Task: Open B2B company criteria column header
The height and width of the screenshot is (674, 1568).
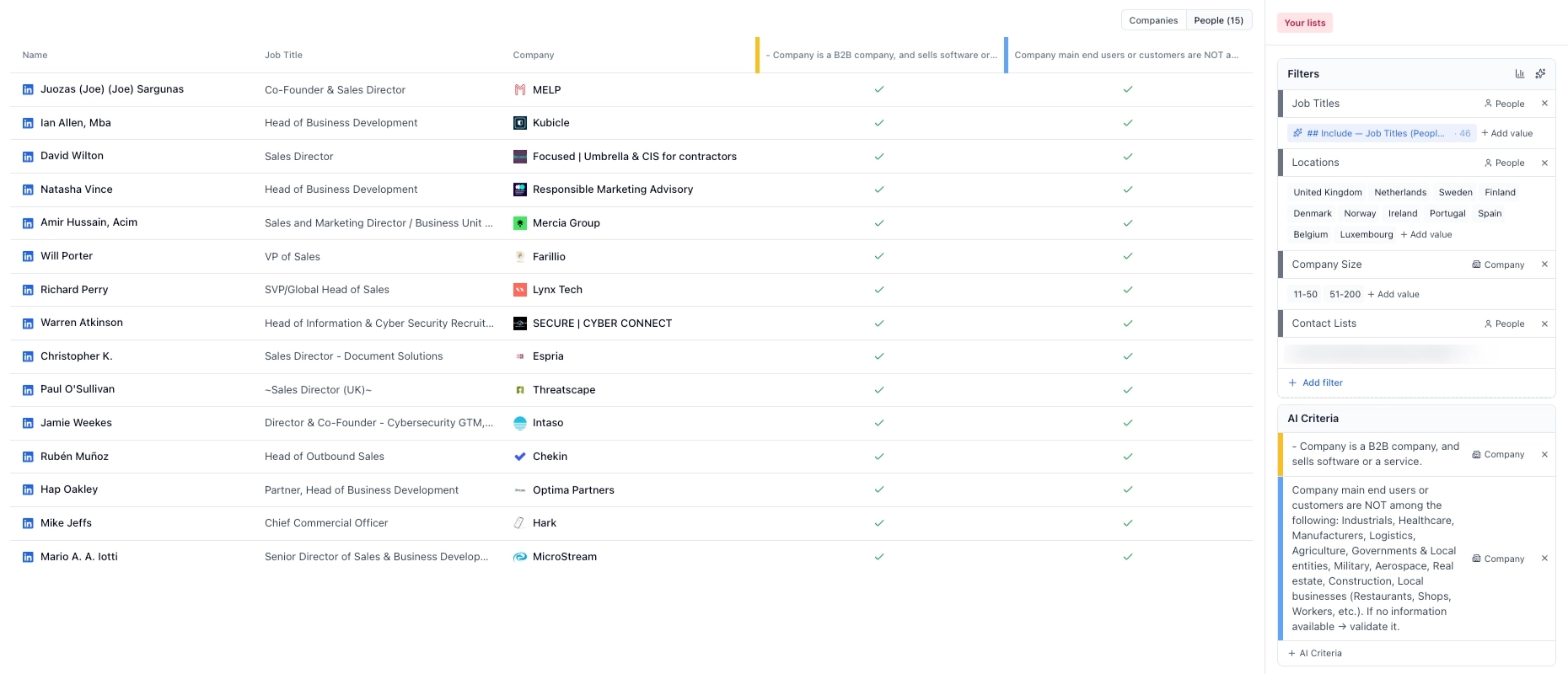Action: tap(881, 55)
